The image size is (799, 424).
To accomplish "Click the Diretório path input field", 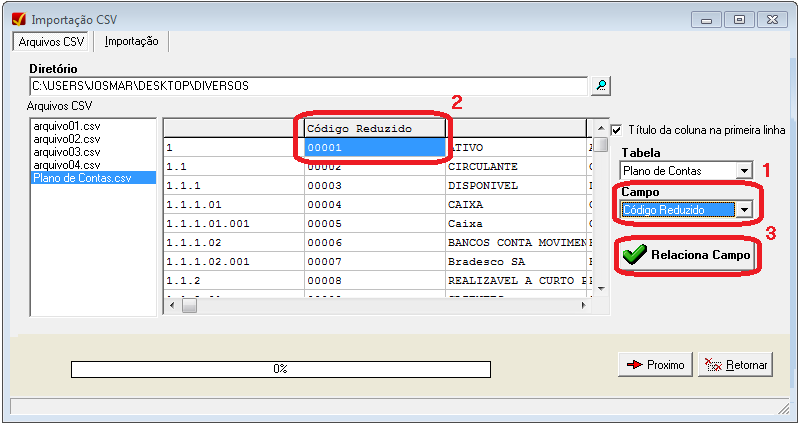I will click(309, 86).
